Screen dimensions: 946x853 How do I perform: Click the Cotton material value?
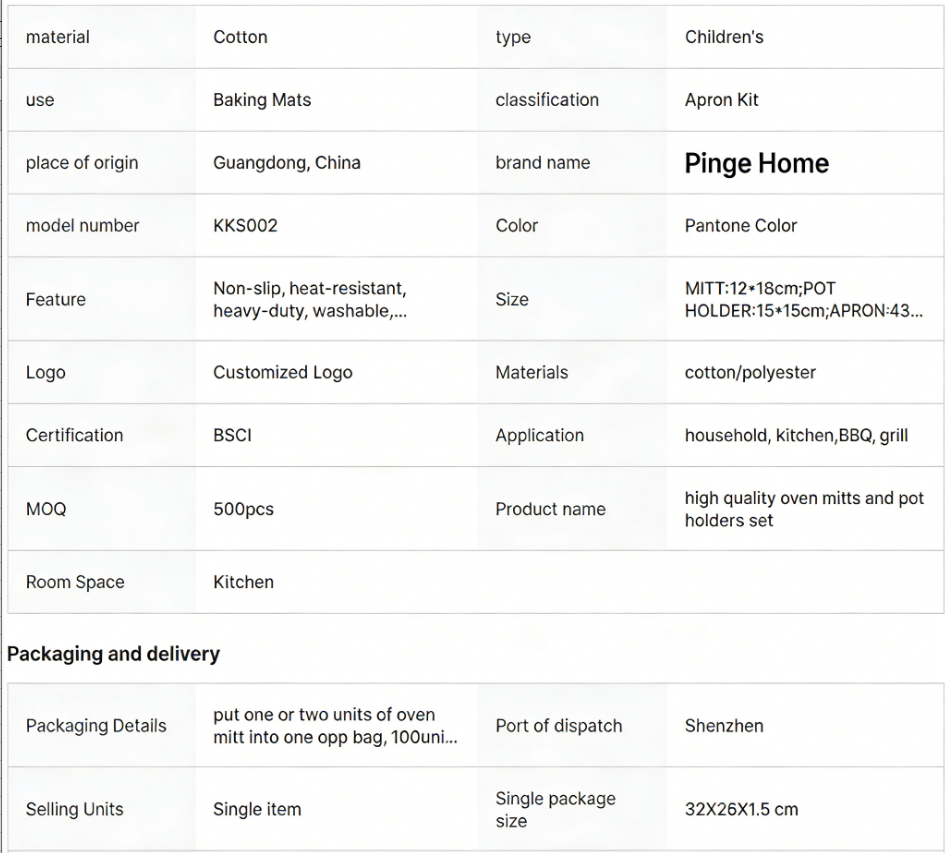(240, 37)
